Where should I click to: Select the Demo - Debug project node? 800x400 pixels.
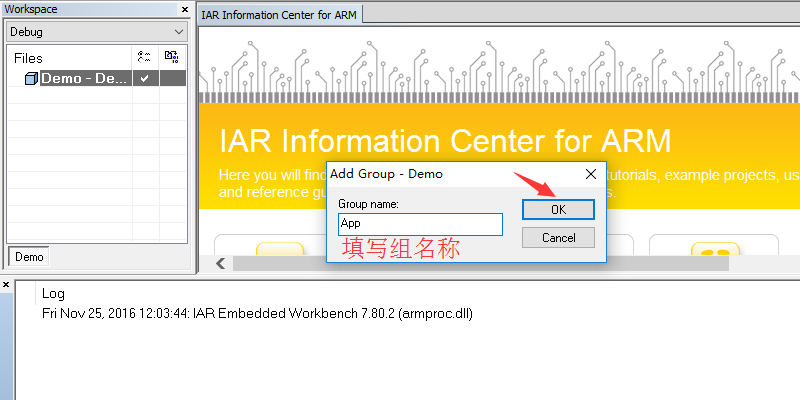point(86,78)
